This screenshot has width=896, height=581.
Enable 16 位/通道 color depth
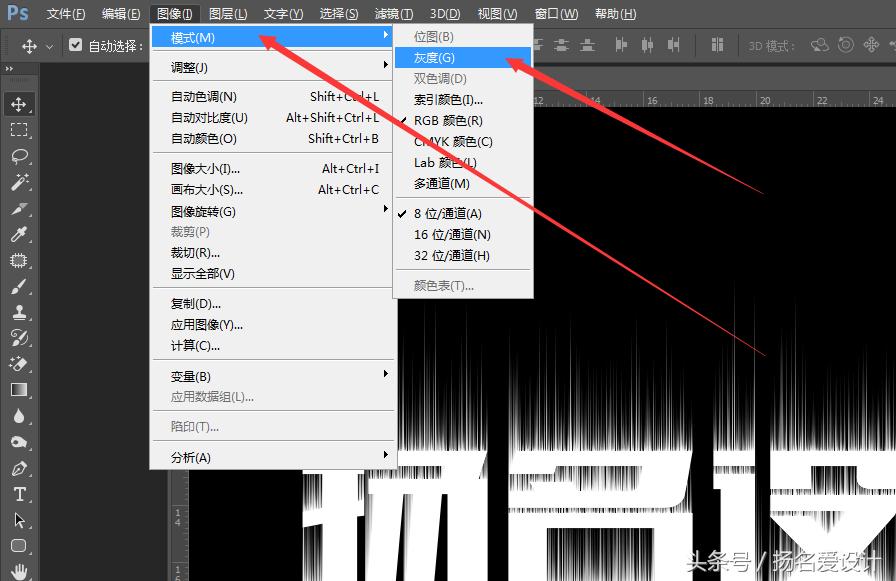coord(449,234)
